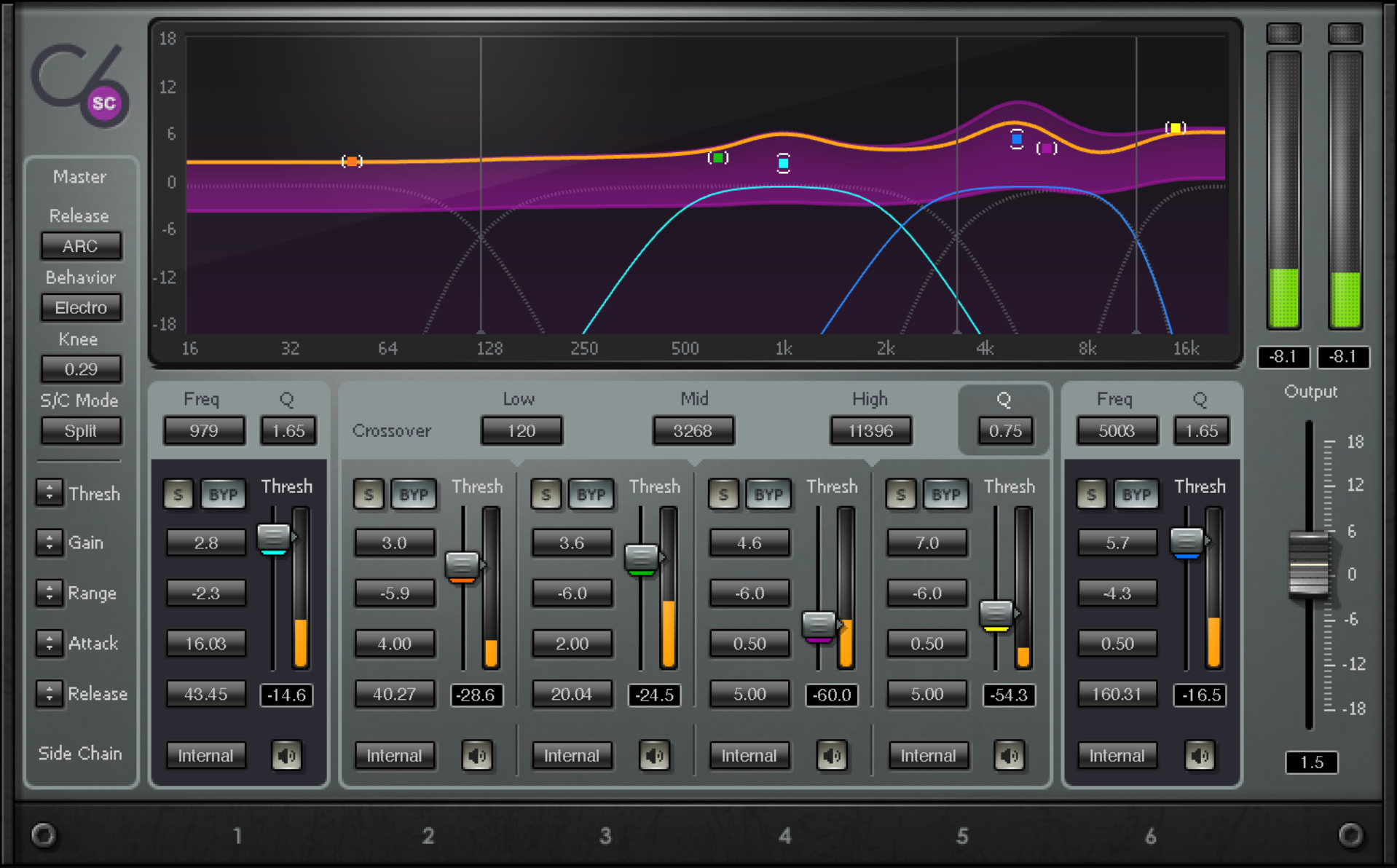The height and width of the screenshot is (868, 1397).
Task: Click the speaker monitor icon under the Low band
Action: click(x=477, y=755)
